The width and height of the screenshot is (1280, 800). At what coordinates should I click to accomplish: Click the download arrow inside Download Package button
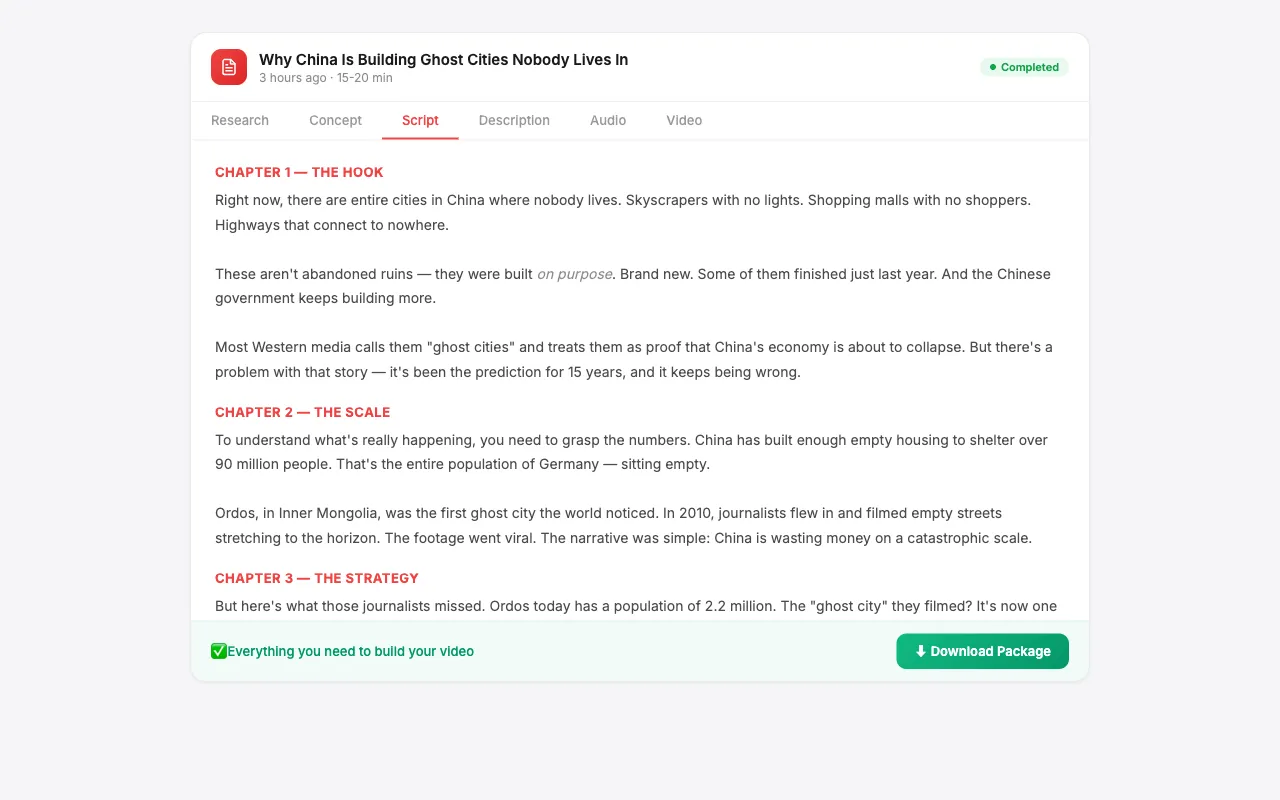pyautogui.click(x=920, y=651)
